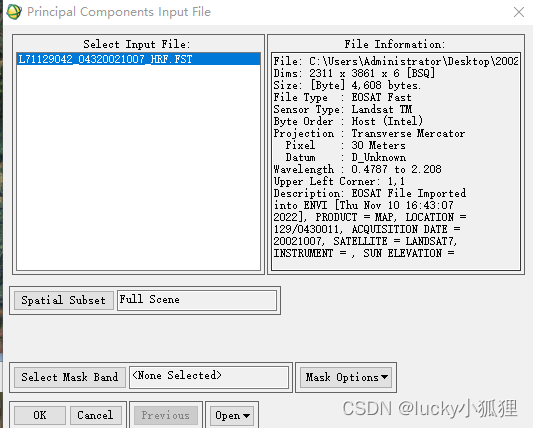Image resolution: width=533 pixels, height=428 pixels.
Task: Open the Mask Options dropdown
Action: click(x=346, y=377)
